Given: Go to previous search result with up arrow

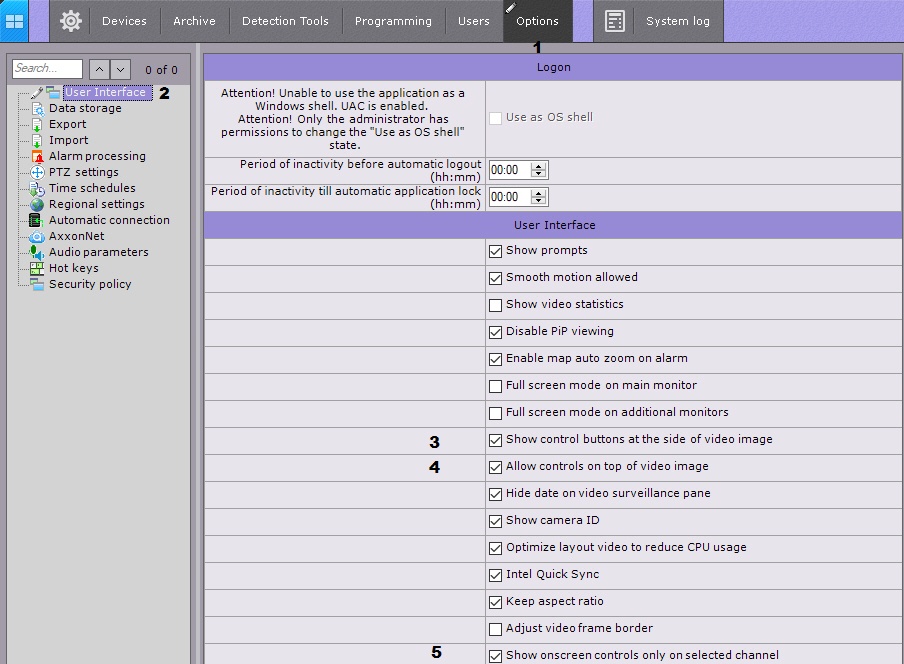Looking at the screenshot, I should click(x=99, y=69).
